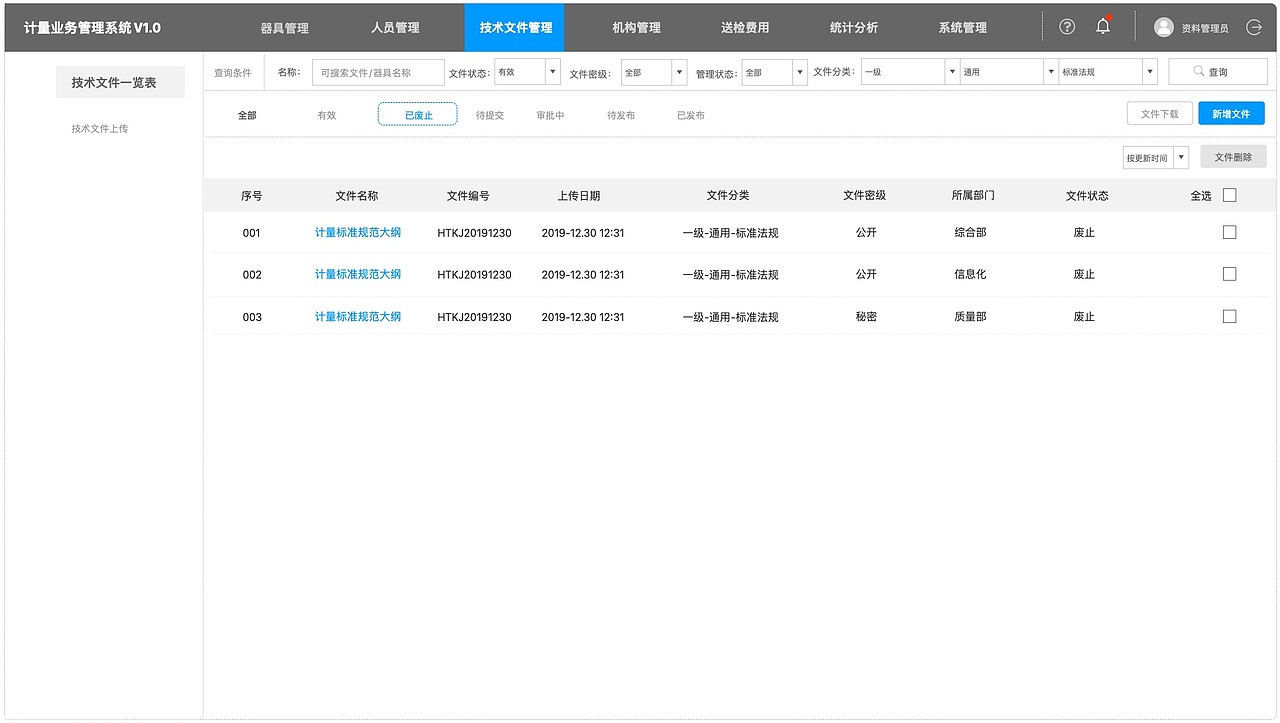Focus the 名称 search input field

click(378, 72)
